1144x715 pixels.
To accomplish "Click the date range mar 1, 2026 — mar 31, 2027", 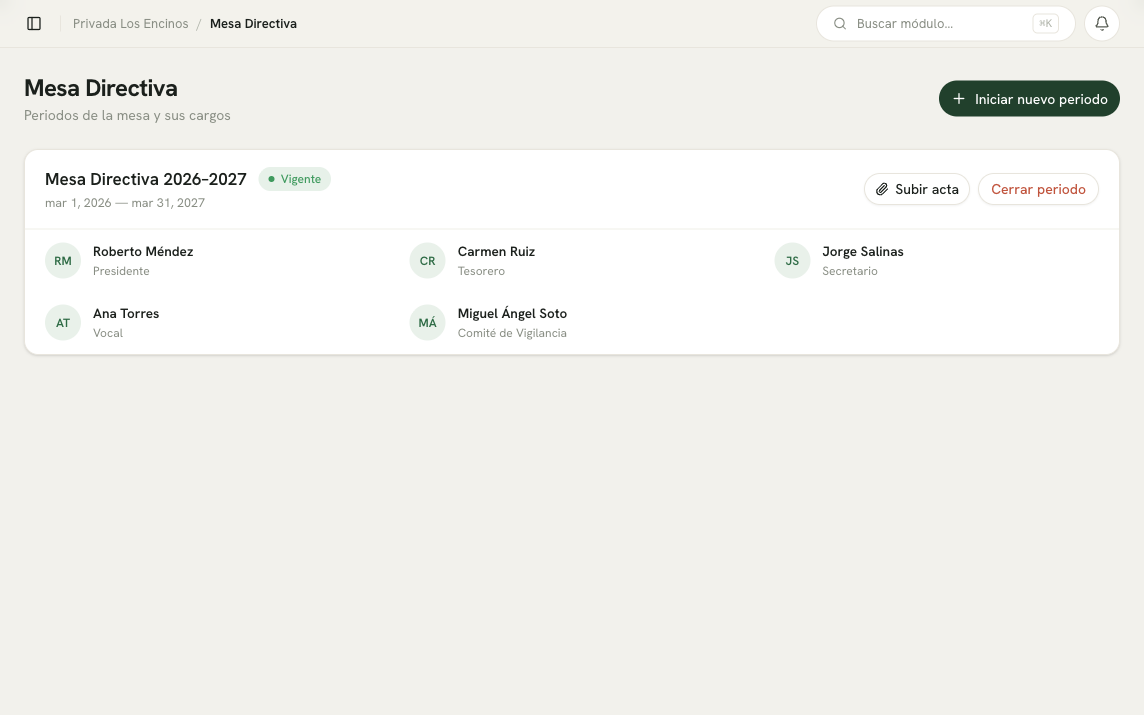I will tap(125, 203).
